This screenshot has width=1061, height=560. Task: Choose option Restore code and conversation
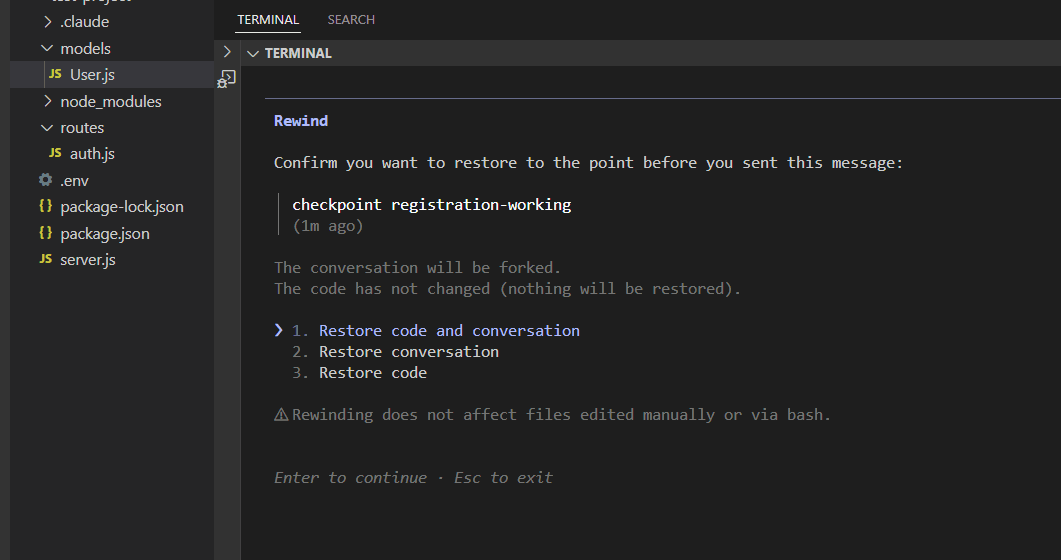tap(449, 331)
